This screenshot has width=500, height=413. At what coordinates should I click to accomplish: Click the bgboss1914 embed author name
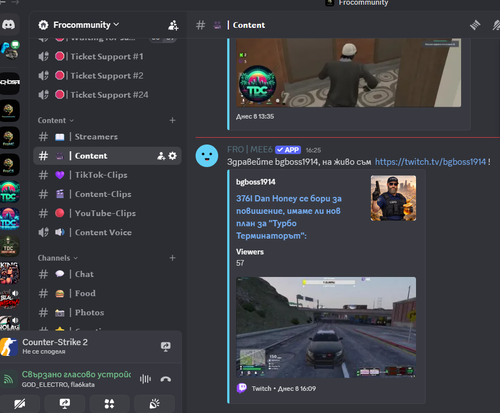tap(256, 182)
